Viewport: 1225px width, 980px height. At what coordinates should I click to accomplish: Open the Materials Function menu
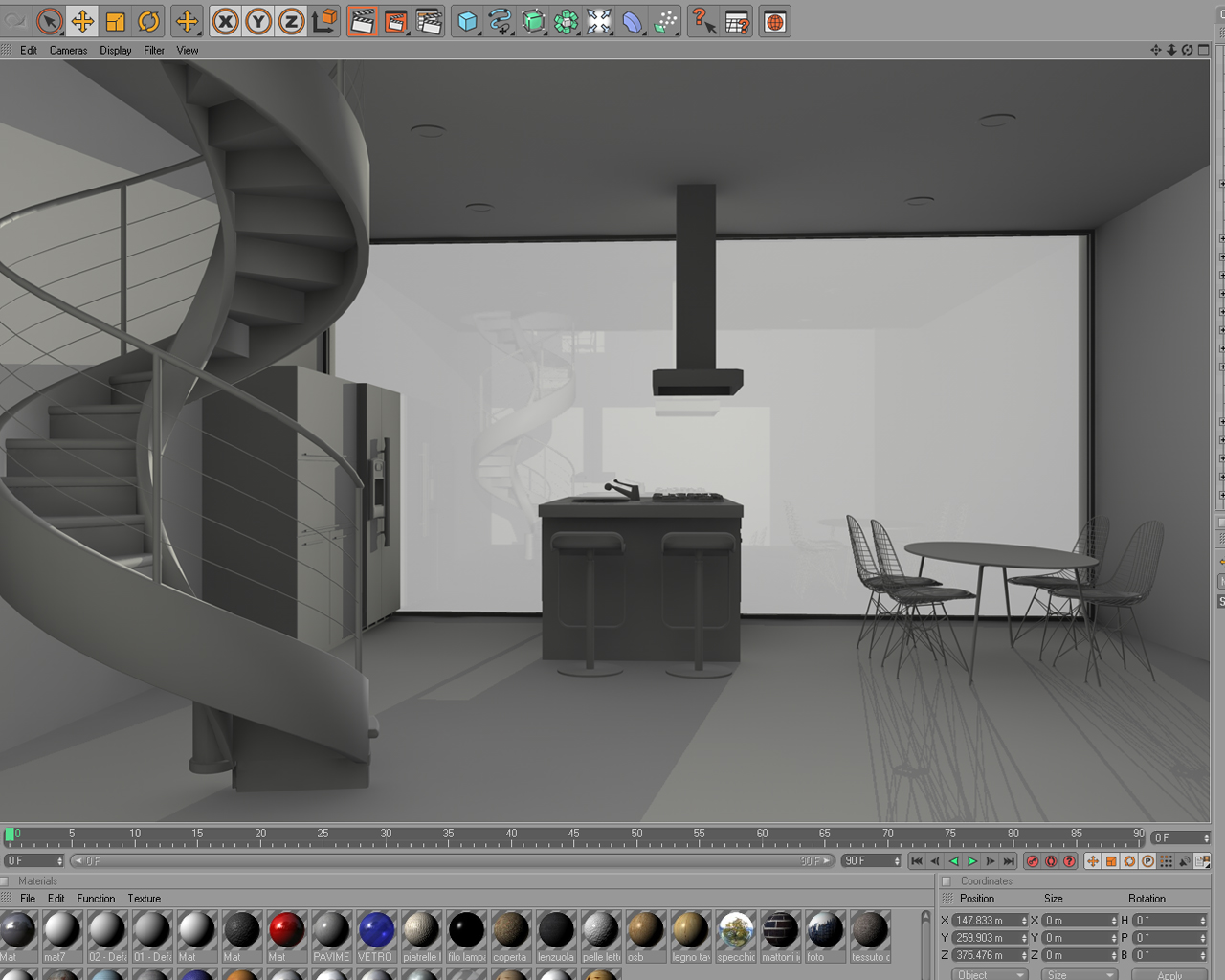click(x=96, y=898)
